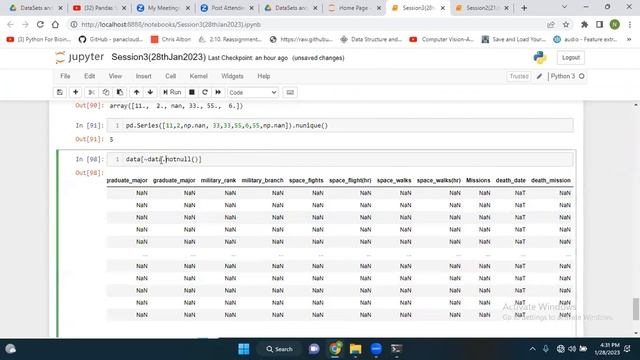Restart kernel and run all fast-forward icon
Viewport: 640px width, 360px height.
tap(218, 92)
